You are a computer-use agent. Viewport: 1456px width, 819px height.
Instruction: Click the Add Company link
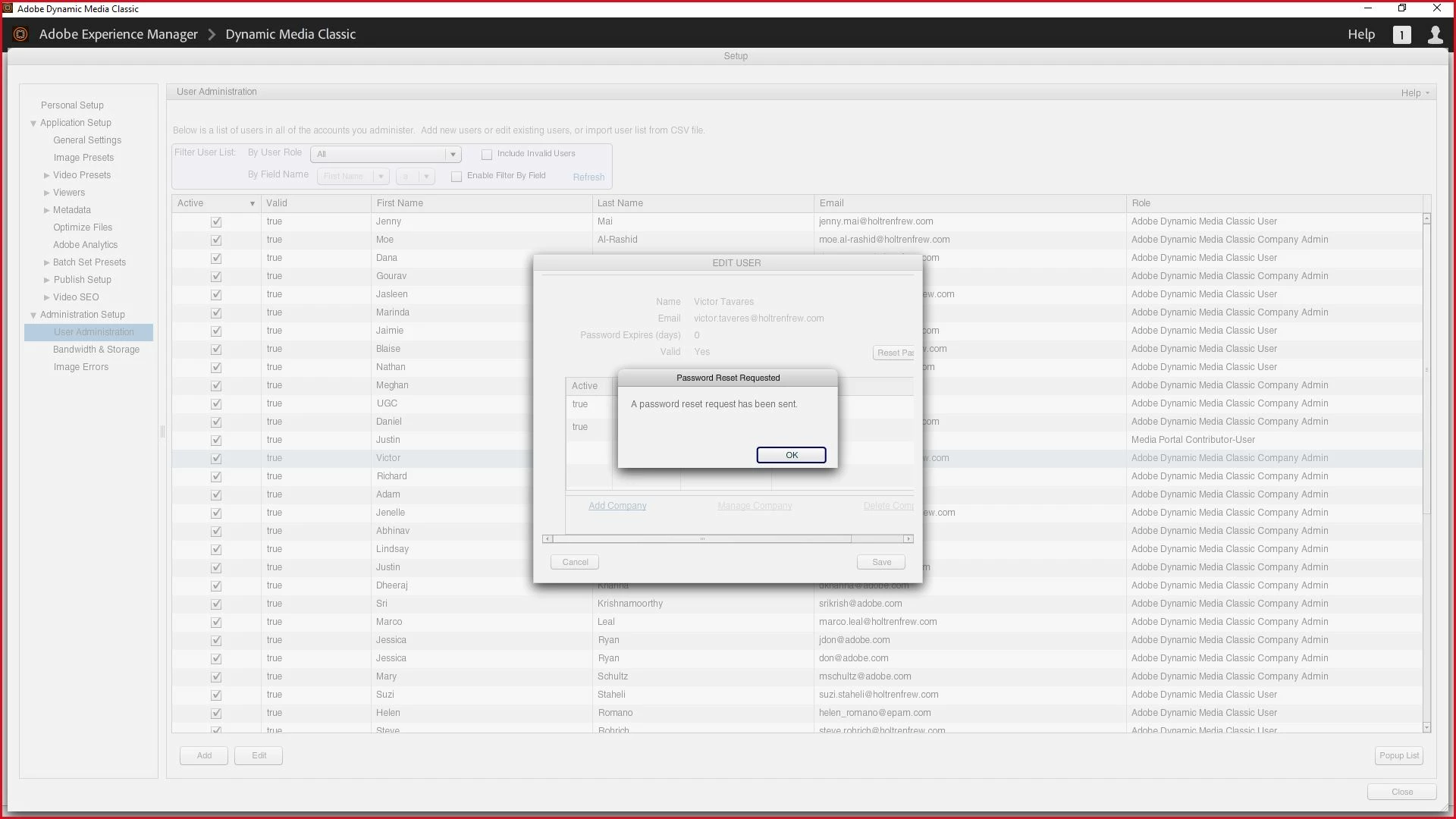coord(617,506)
